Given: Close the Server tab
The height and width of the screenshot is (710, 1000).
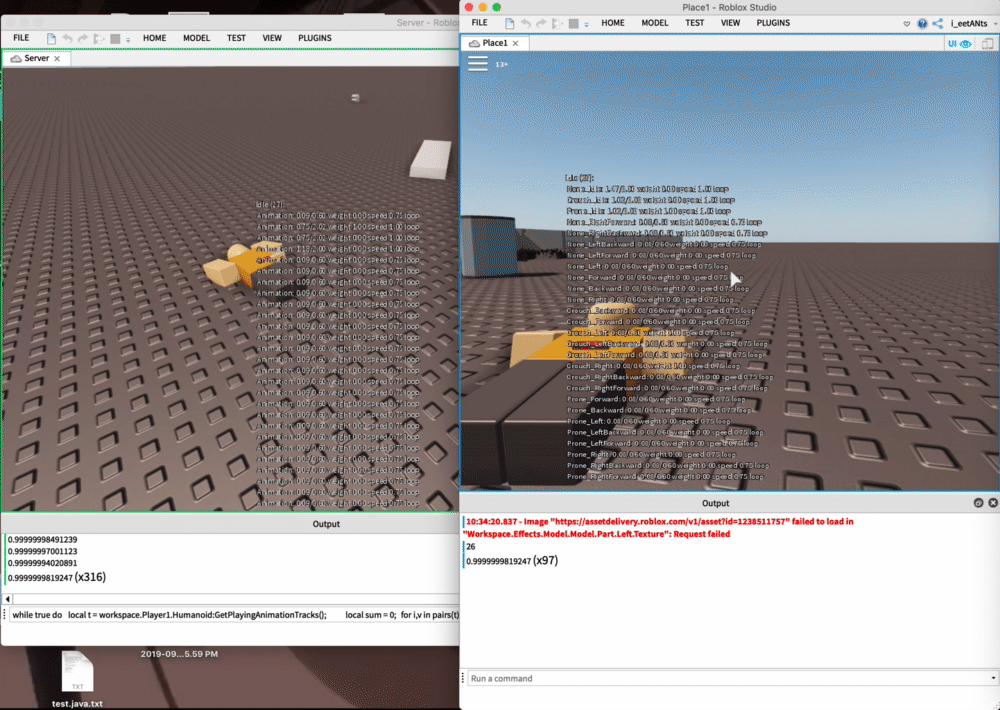Looking at the screenshot, I should pos(57,59).
